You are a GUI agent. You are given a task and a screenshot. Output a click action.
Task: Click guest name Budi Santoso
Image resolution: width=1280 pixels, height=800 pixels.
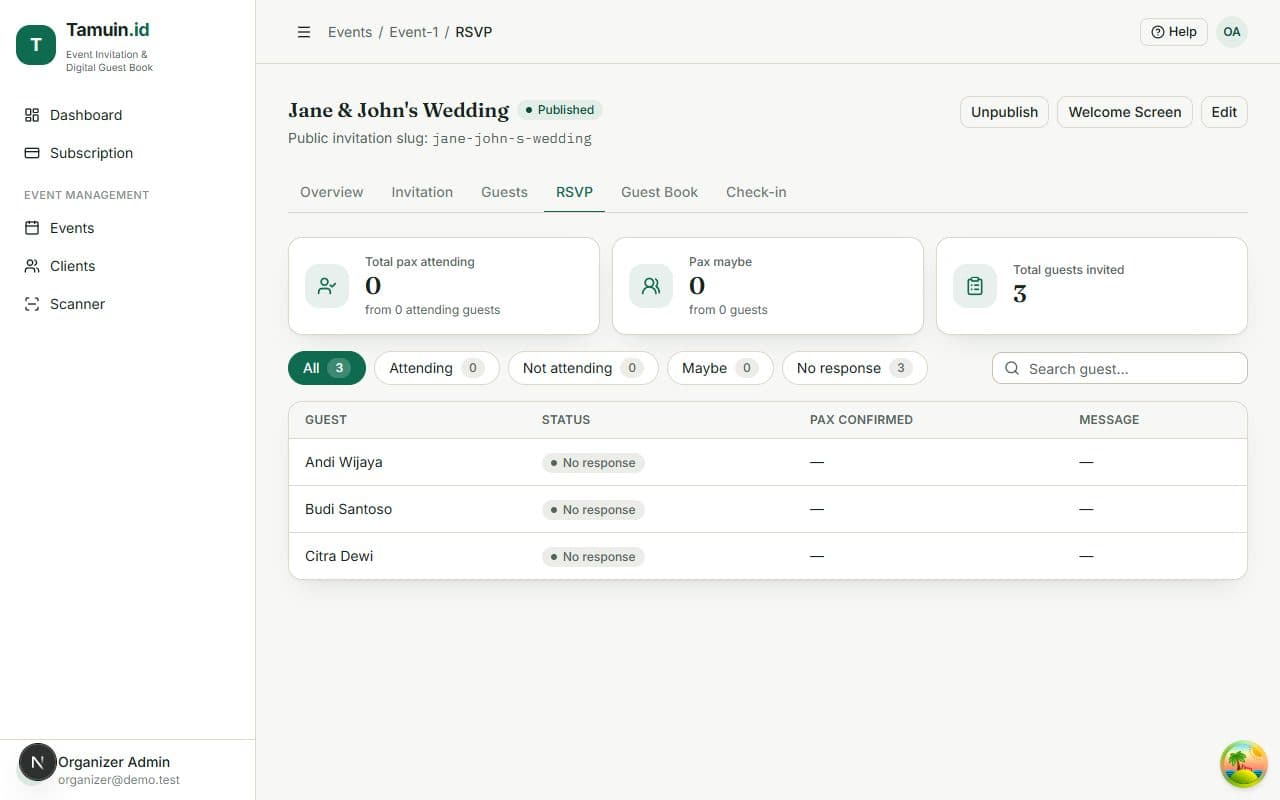(x=349, y=509)
